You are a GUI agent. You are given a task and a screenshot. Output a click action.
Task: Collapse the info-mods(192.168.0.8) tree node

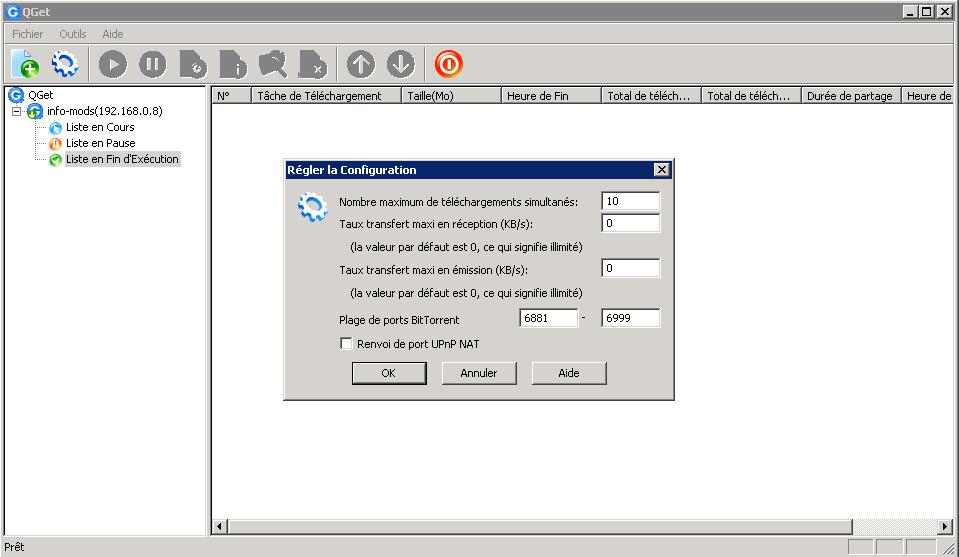(17, 111)
